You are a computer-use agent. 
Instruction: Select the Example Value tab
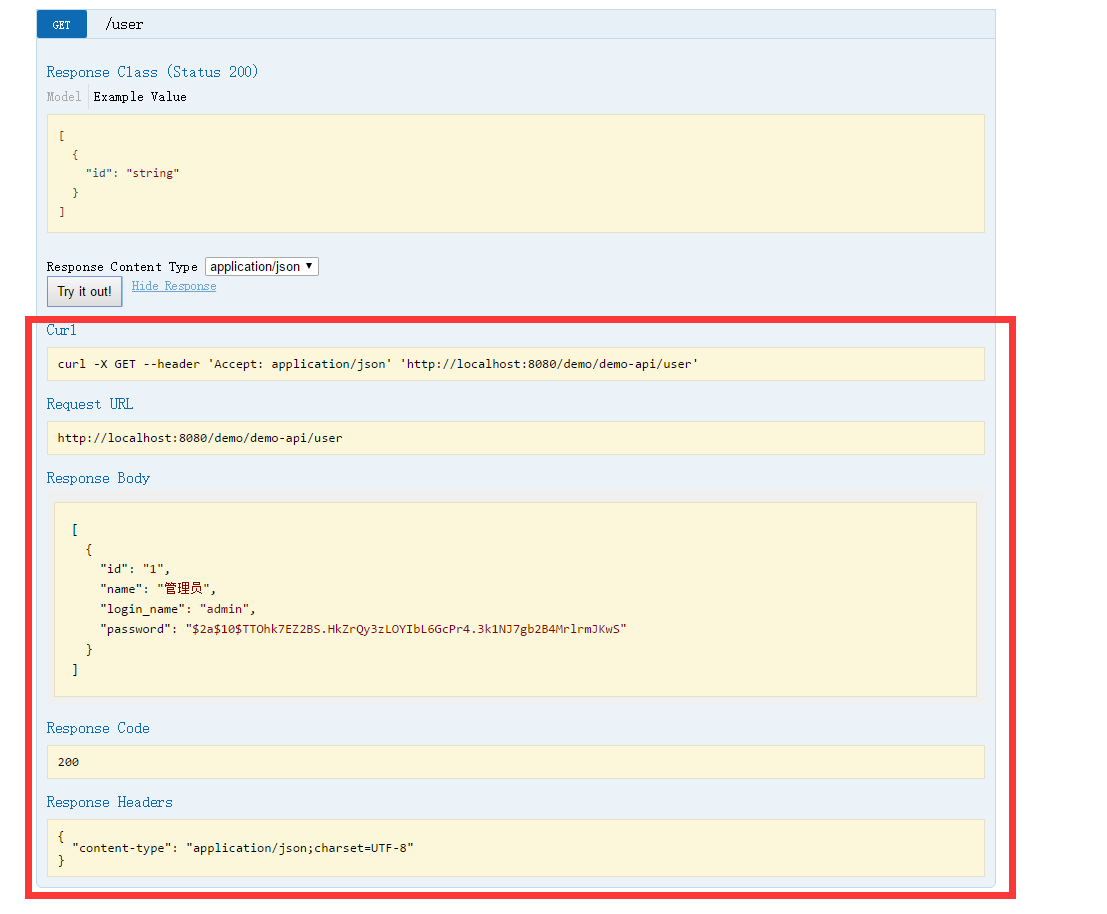coord(140,97)
